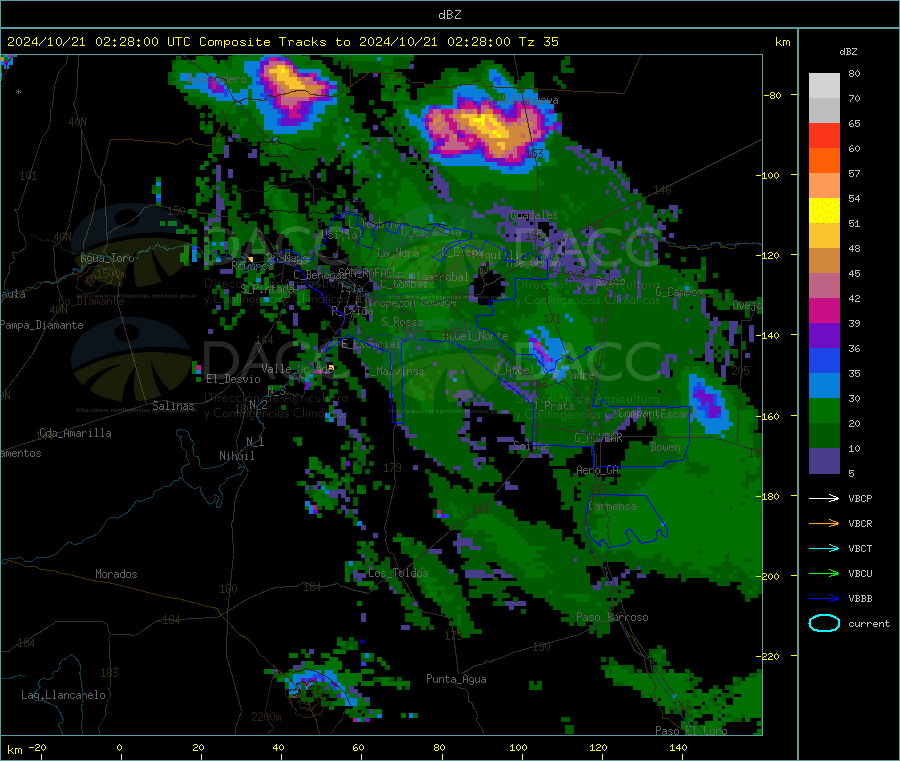Viewport: 900px width, 761px height.
Task: Click the 'Atuel_Norte' place label
Action: pos(475,336)
